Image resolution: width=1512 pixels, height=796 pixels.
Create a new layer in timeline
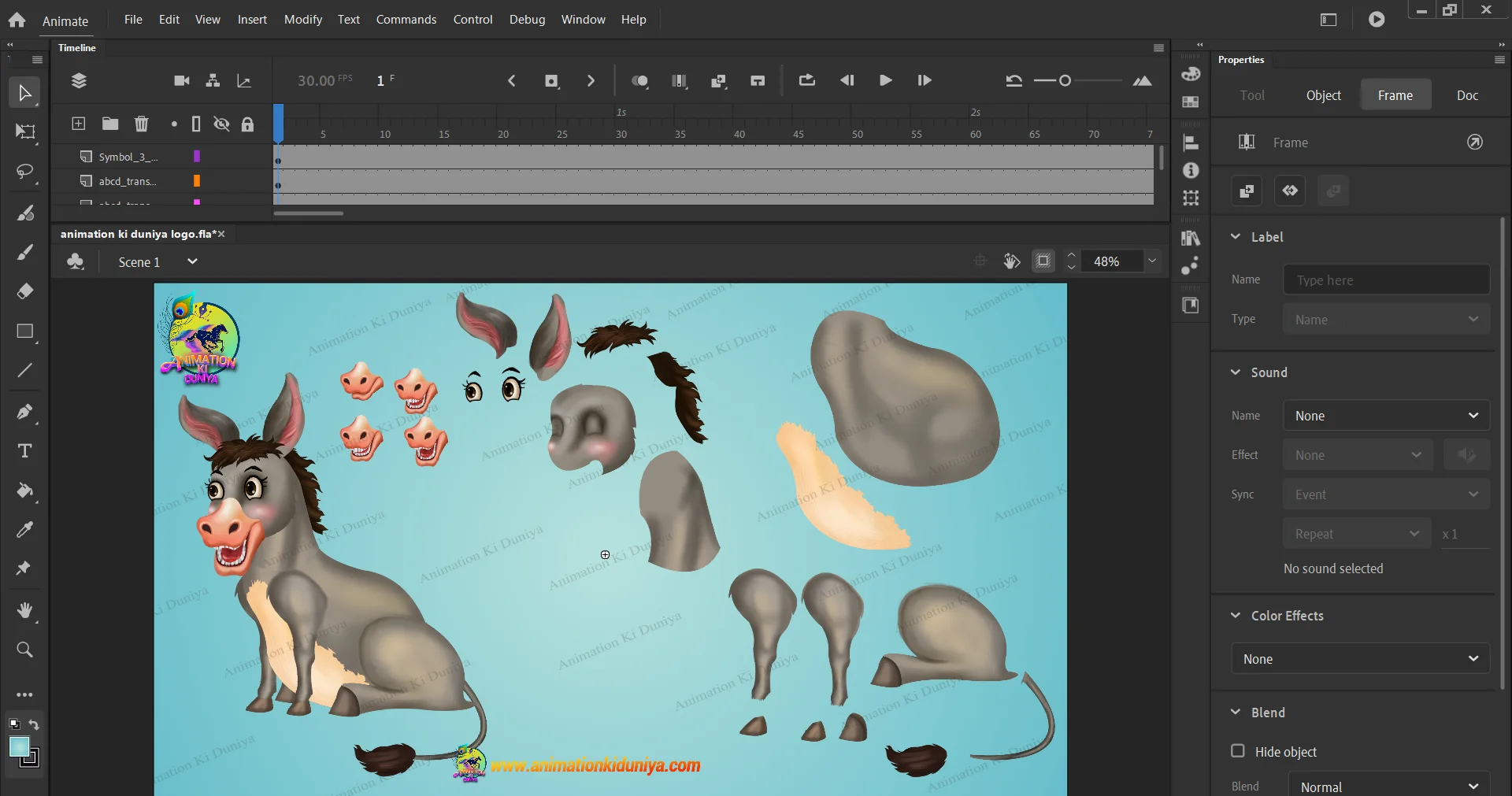pyautogui.click(x=79, y=124)
